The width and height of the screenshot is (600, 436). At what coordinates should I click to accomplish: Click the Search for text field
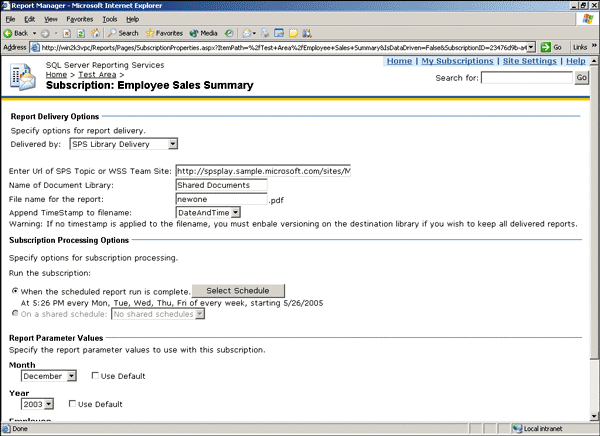[527, 78]
